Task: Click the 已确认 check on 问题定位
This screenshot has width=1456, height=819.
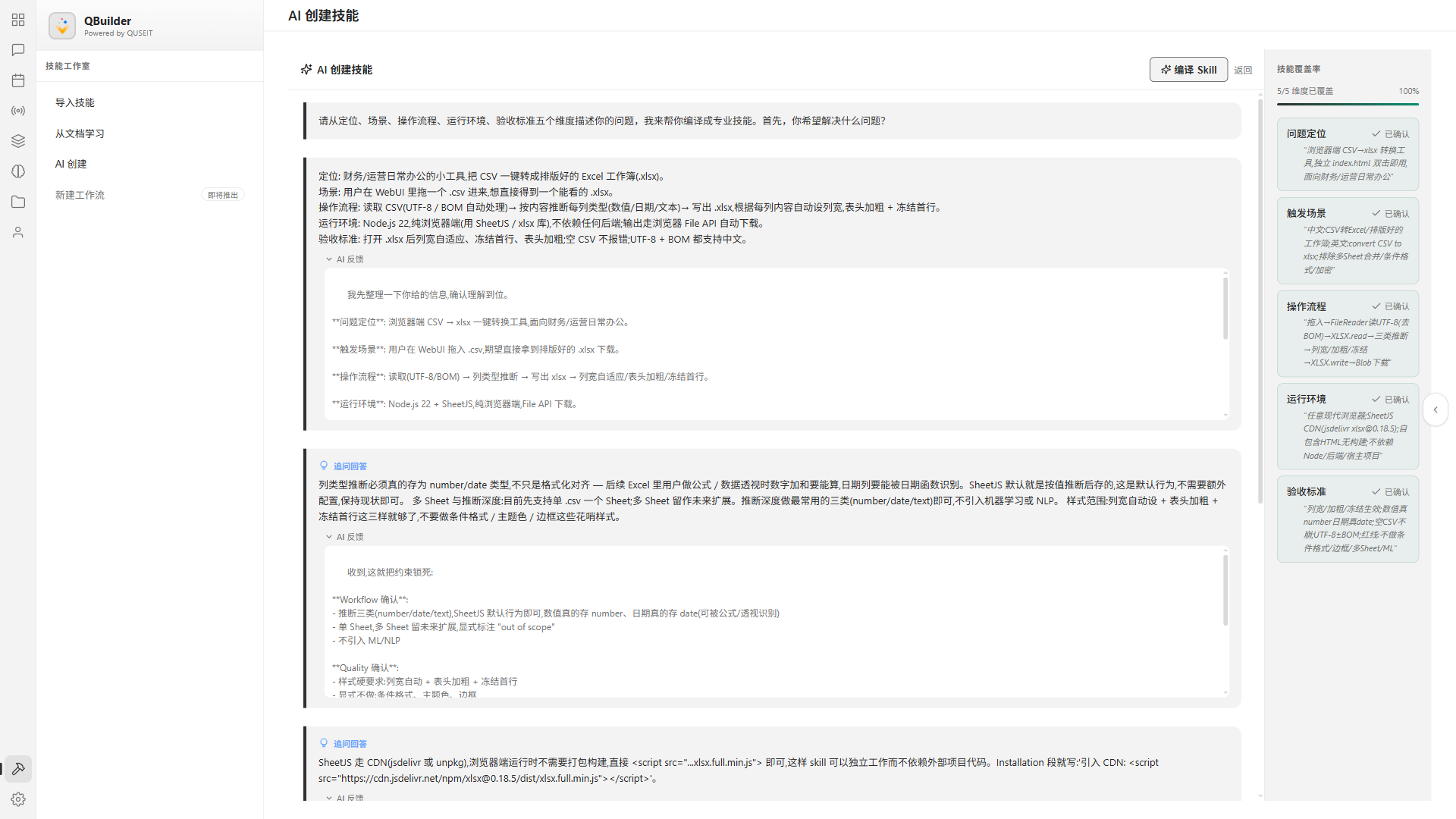Action: pyautogui.click(x=1390, y=134)
